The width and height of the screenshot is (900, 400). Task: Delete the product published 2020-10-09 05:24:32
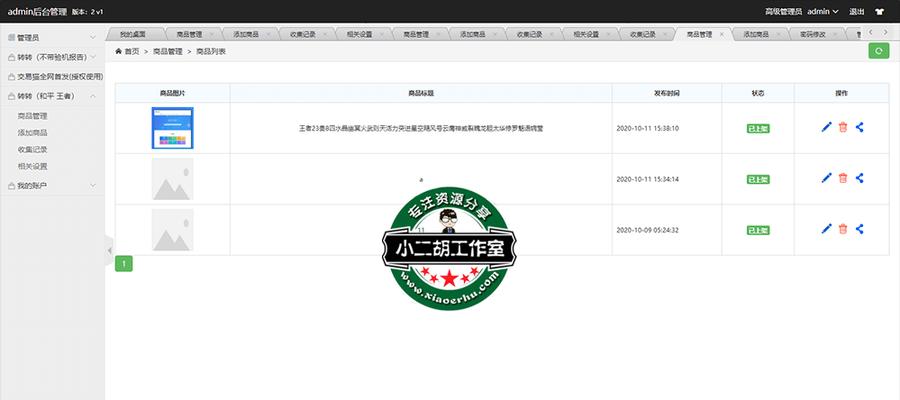click(843, 229)
